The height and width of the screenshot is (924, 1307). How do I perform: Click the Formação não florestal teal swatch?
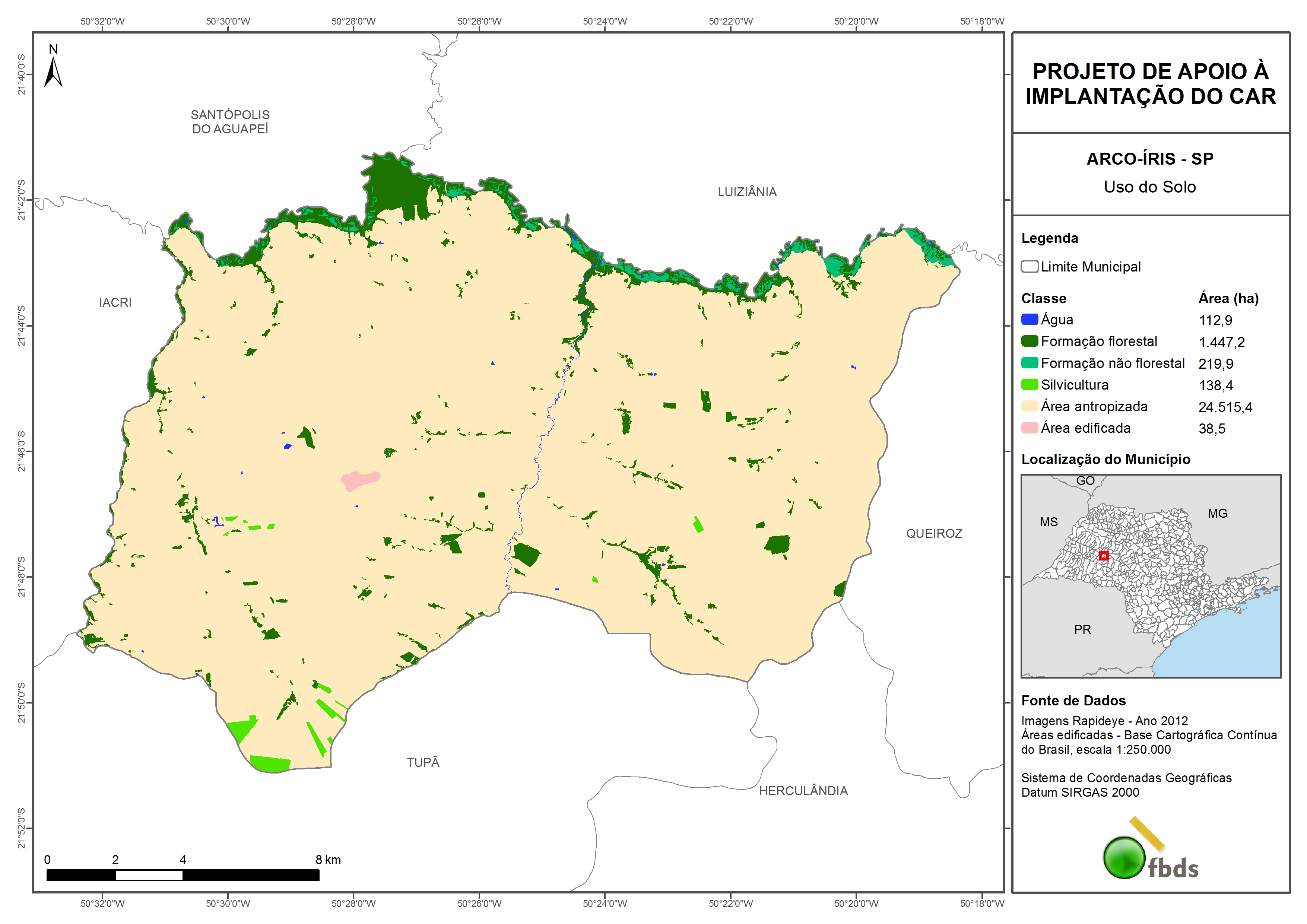tap(1029, 363)
